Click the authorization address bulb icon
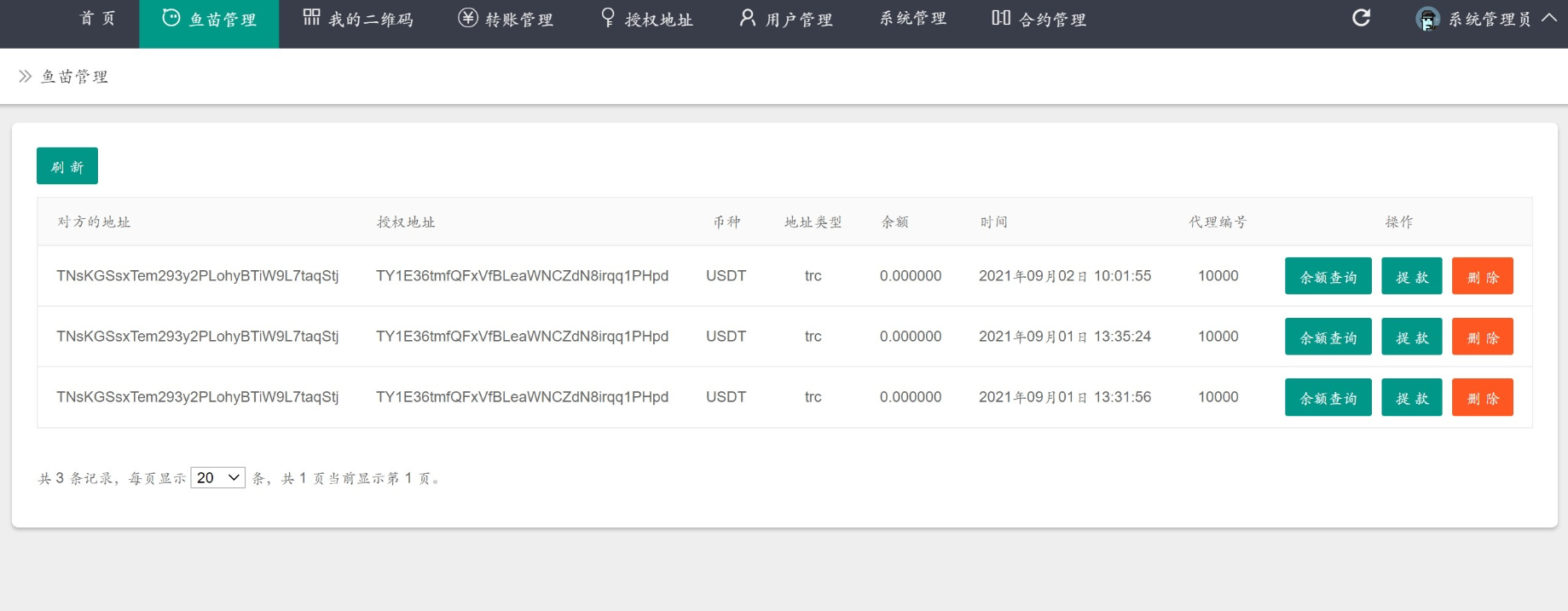 [608, 18]
